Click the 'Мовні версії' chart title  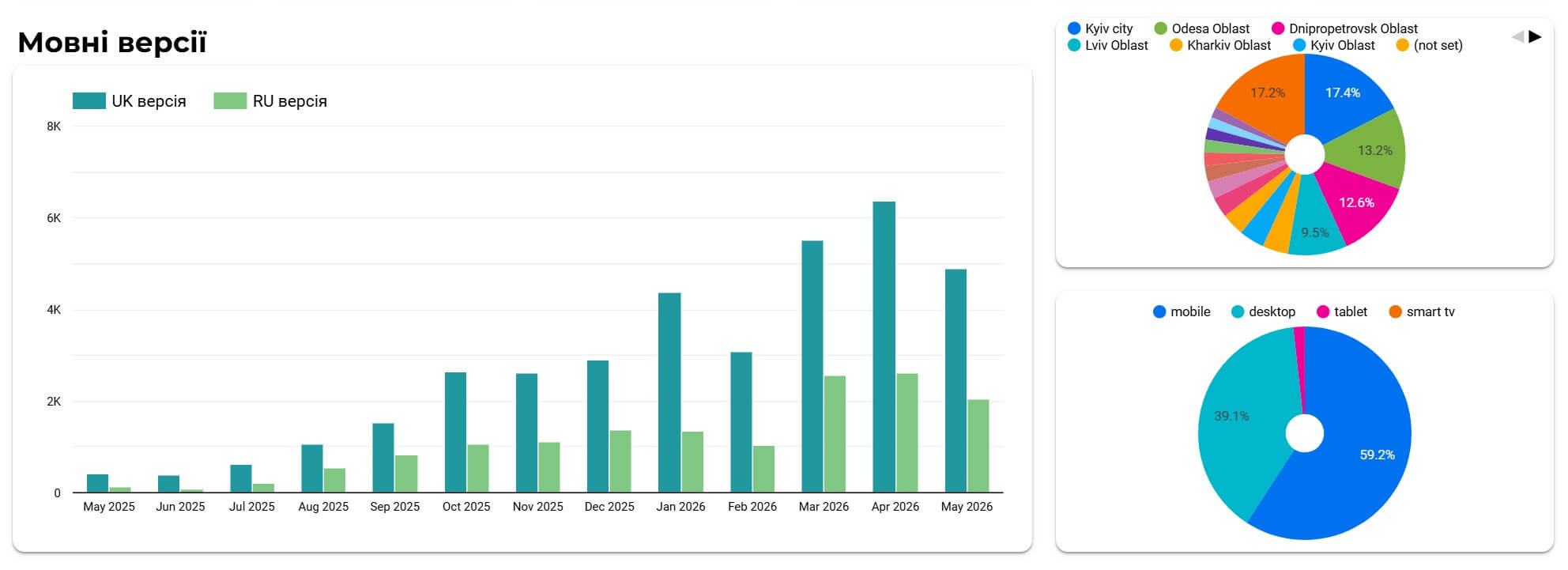pyautogui.click(x=112, y=42)
